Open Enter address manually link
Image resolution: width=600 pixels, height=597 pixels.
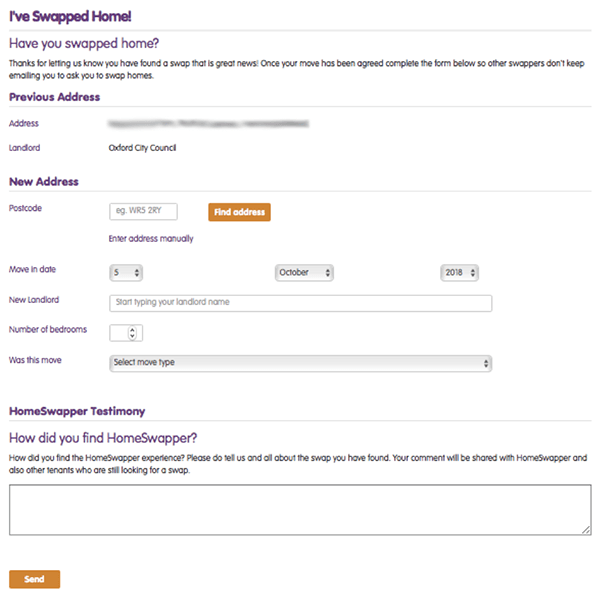pyautogui.click(x=151, y=238)
